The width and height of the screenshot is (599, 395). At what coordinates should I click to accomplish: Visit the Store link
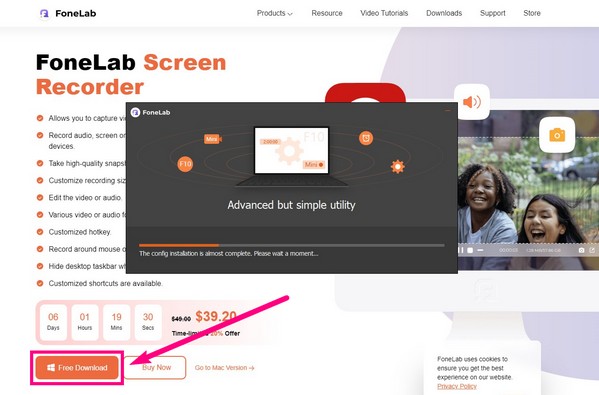(532, 13)
